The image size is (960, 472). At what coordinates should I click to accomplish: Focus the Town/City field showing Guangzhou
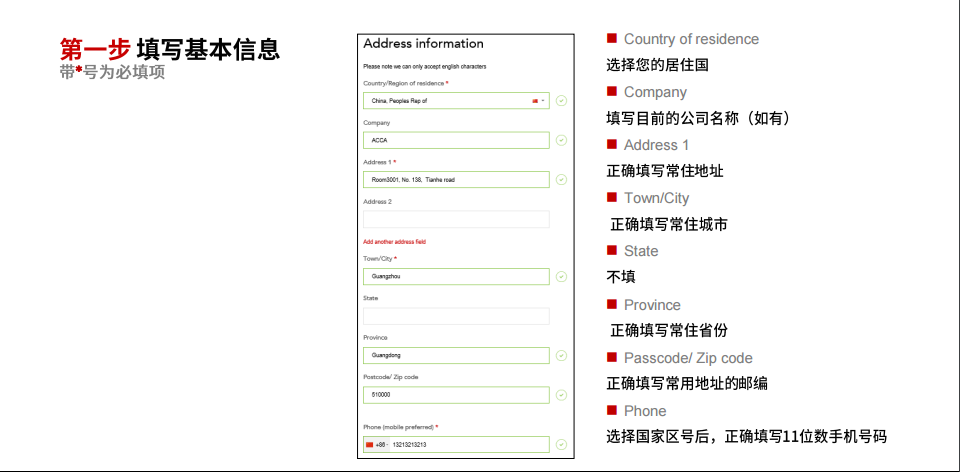[x=456, y=276]
